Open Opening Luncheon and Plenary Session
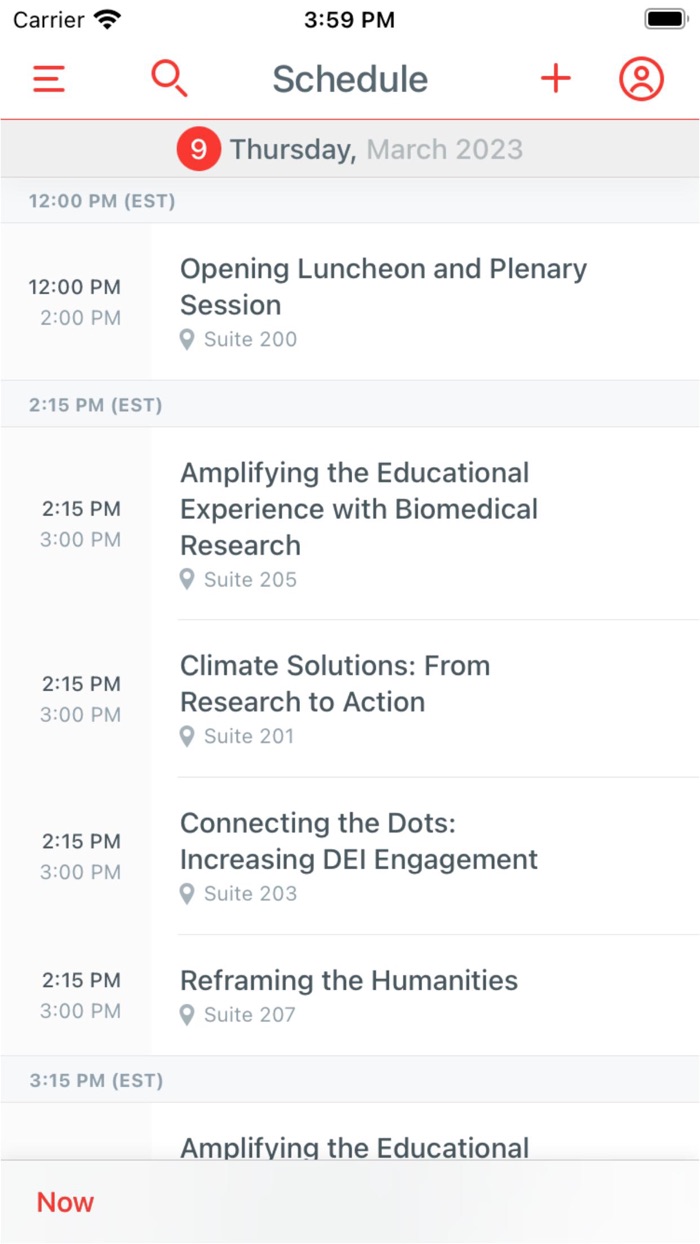 (x=383, y=287)
